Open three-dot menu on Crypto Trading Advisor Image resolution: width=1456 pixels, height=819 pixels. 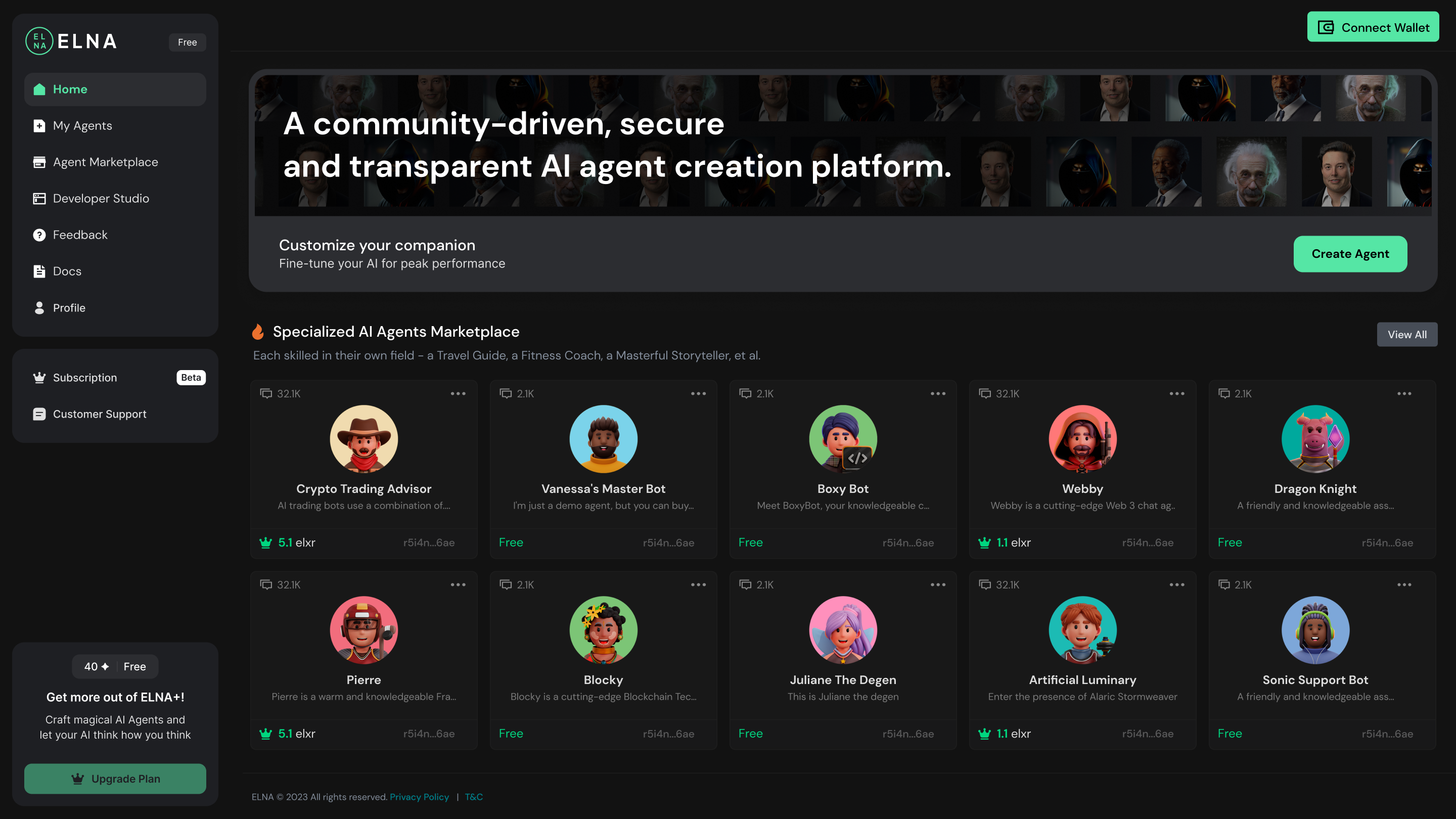click(458, 393)
